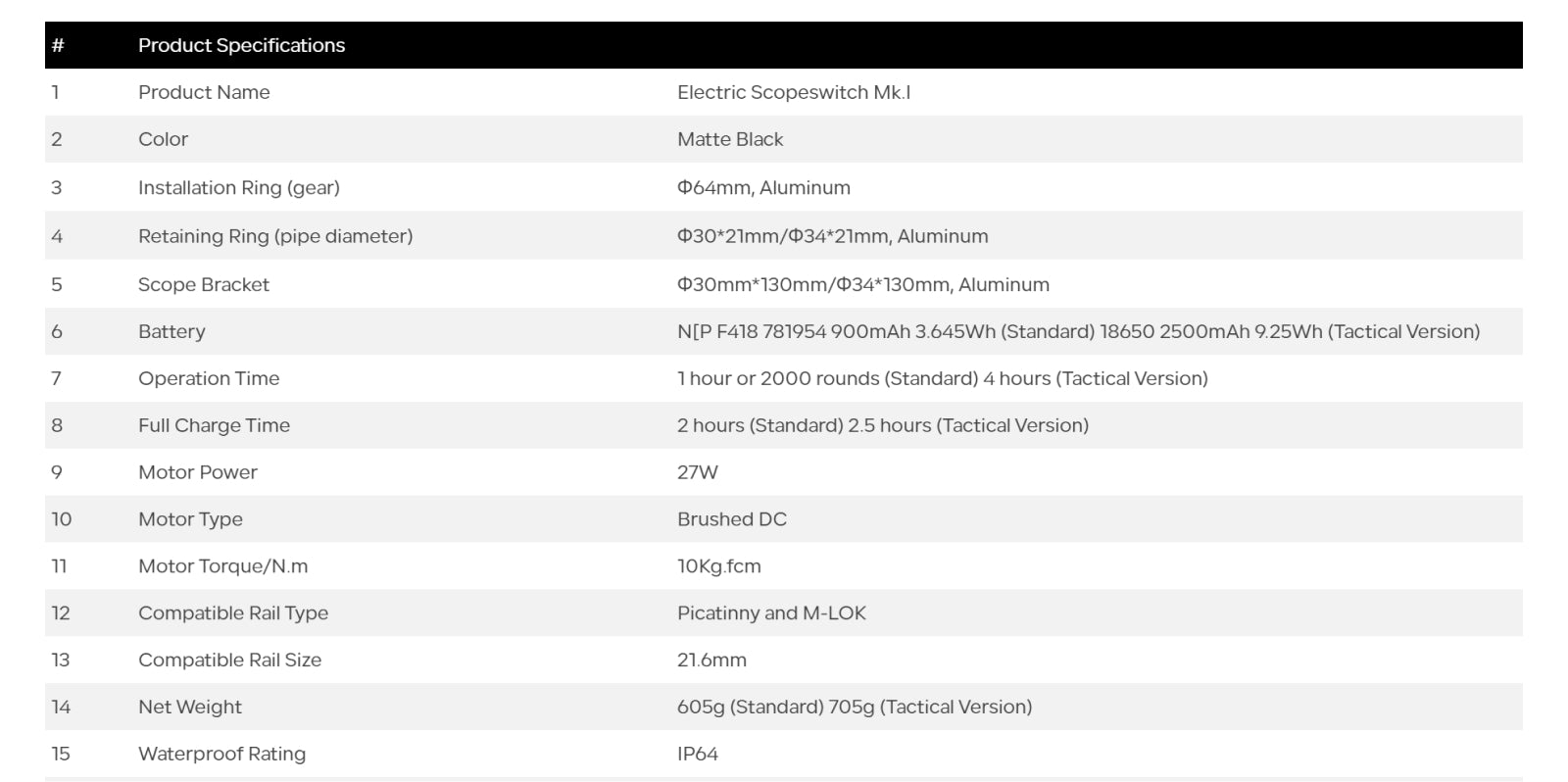The image size is (1568, 782).
Task: Click the Product Specifications header
Action: [x=241, y=45]
